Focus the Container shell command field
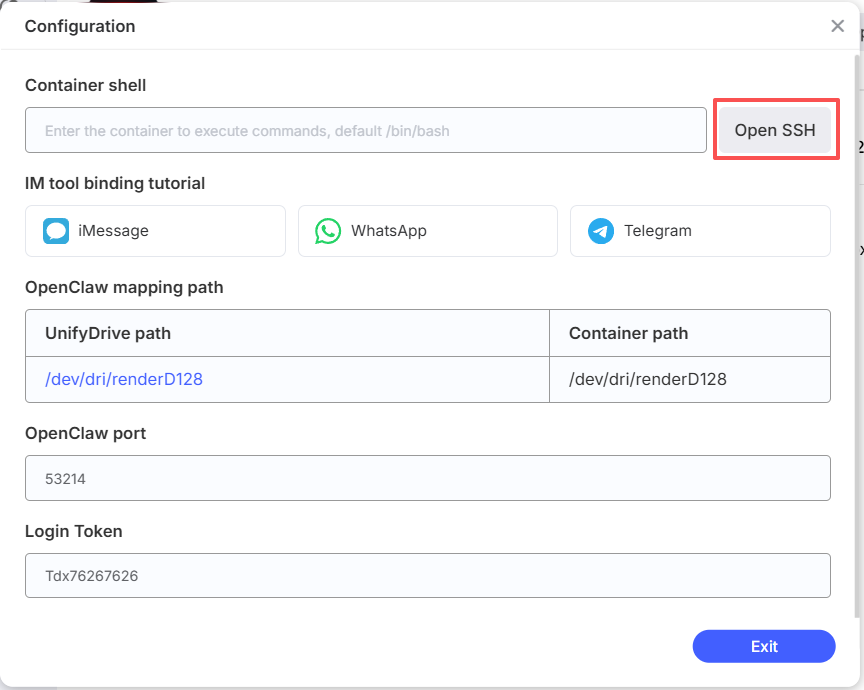The image size is (864, 690). [366, 131]
